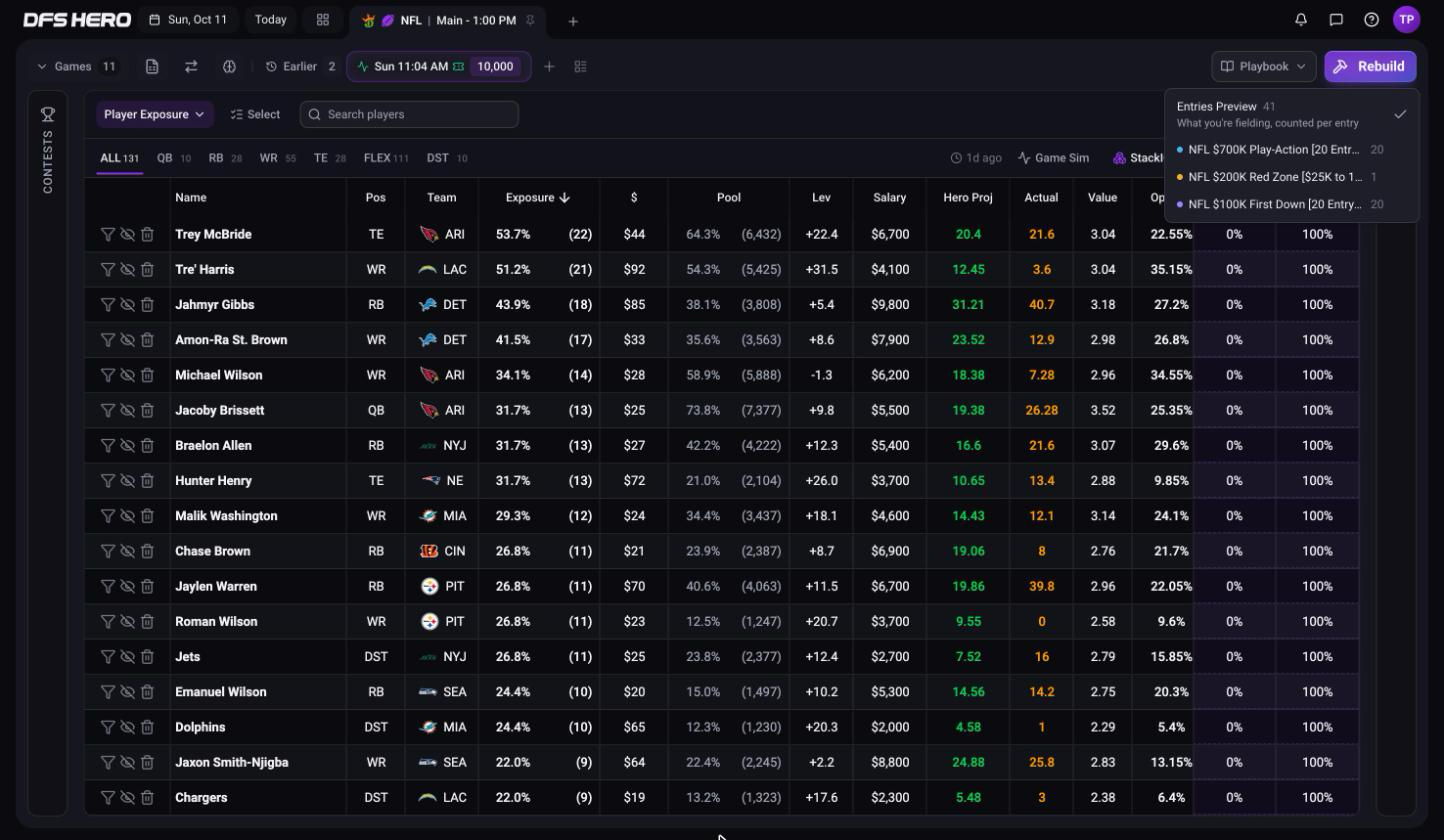The width and height of the screenshot is (1444, 840).
Task: Add a new build with plus beside 10,000
Action: pos(549,67)
